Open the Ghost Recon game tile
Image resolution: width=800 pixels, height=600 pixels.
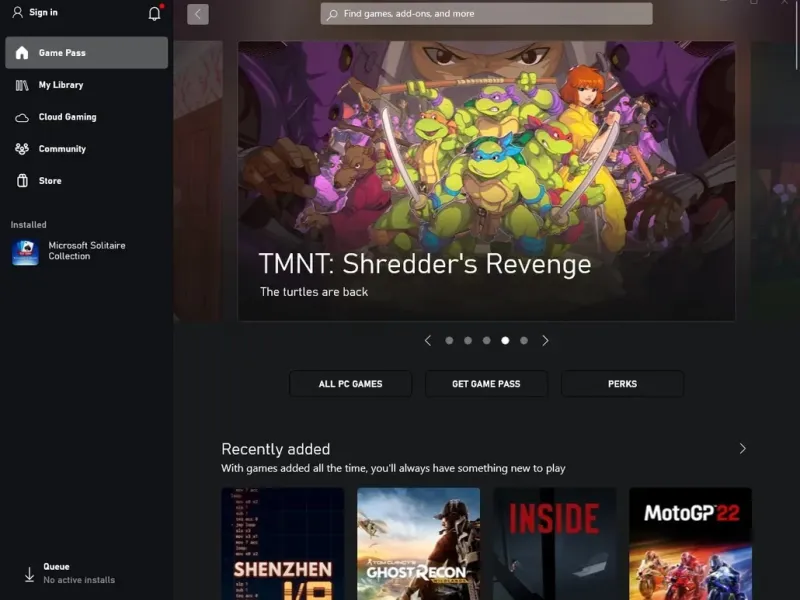click(x=418, y=544)
